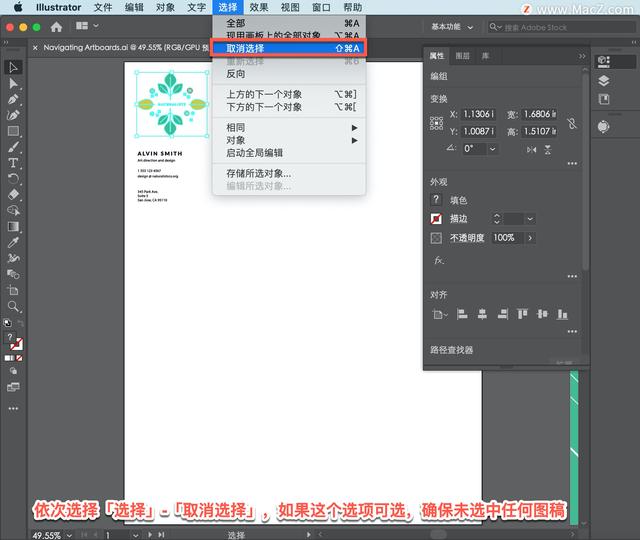Select the Rotate tool
The image size is (640, 540).
tap(13, 178)
